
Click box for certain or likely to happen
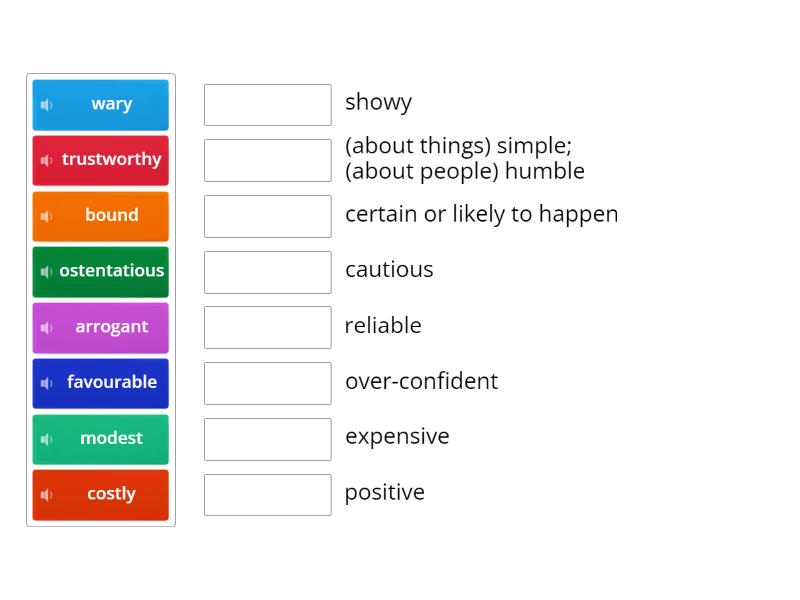click(x=267, y=216)
